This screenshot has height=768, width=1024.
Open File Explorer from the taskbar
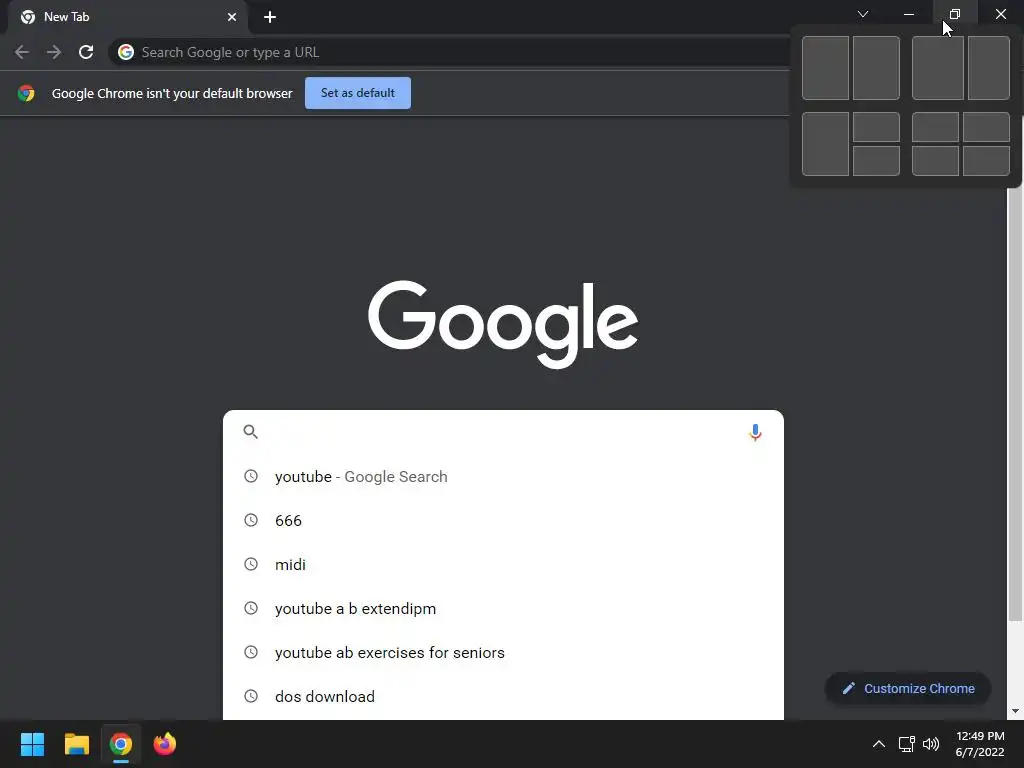pos(76,744)
